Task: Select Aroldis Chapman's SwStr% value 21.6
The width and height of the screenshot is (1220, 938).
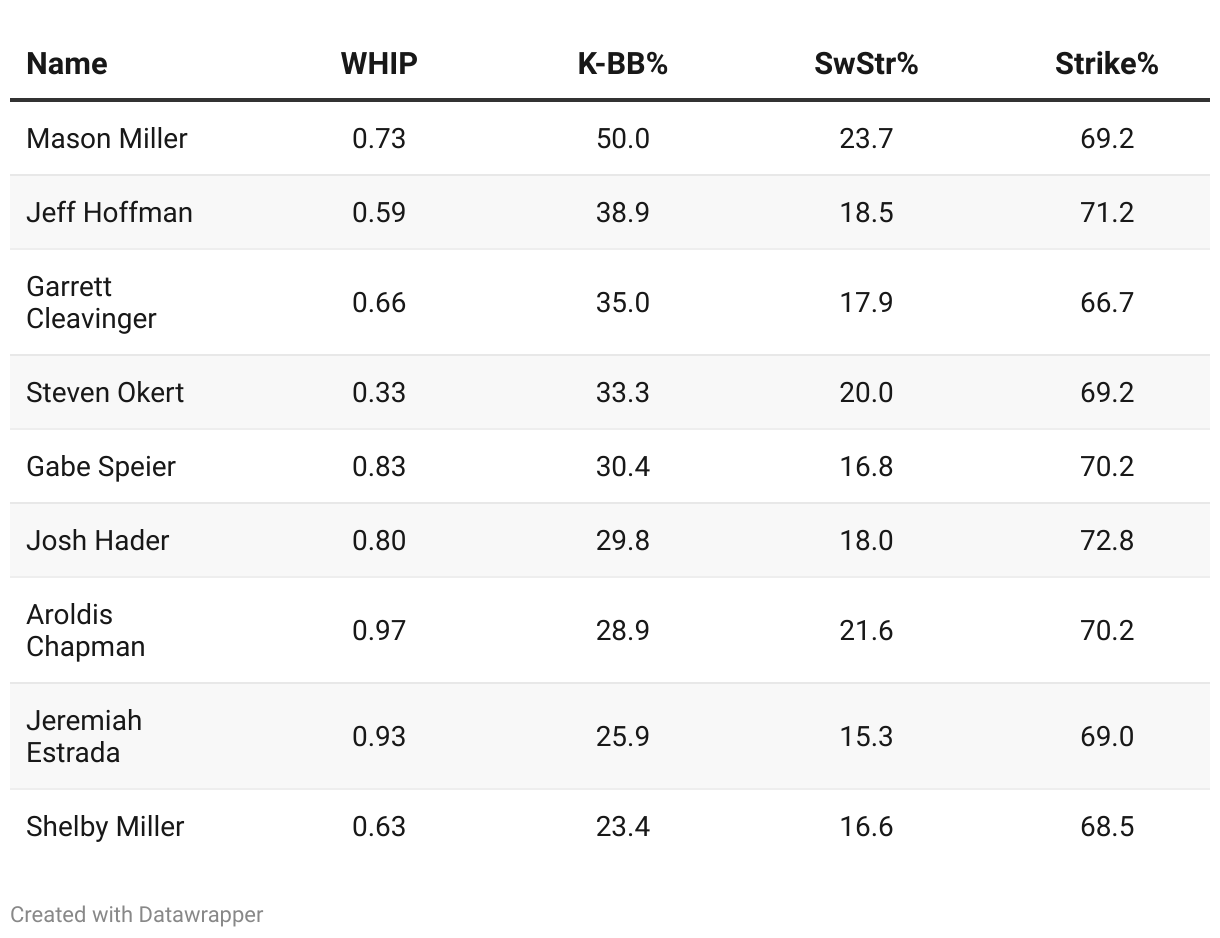Action: [x=866, y=630]
